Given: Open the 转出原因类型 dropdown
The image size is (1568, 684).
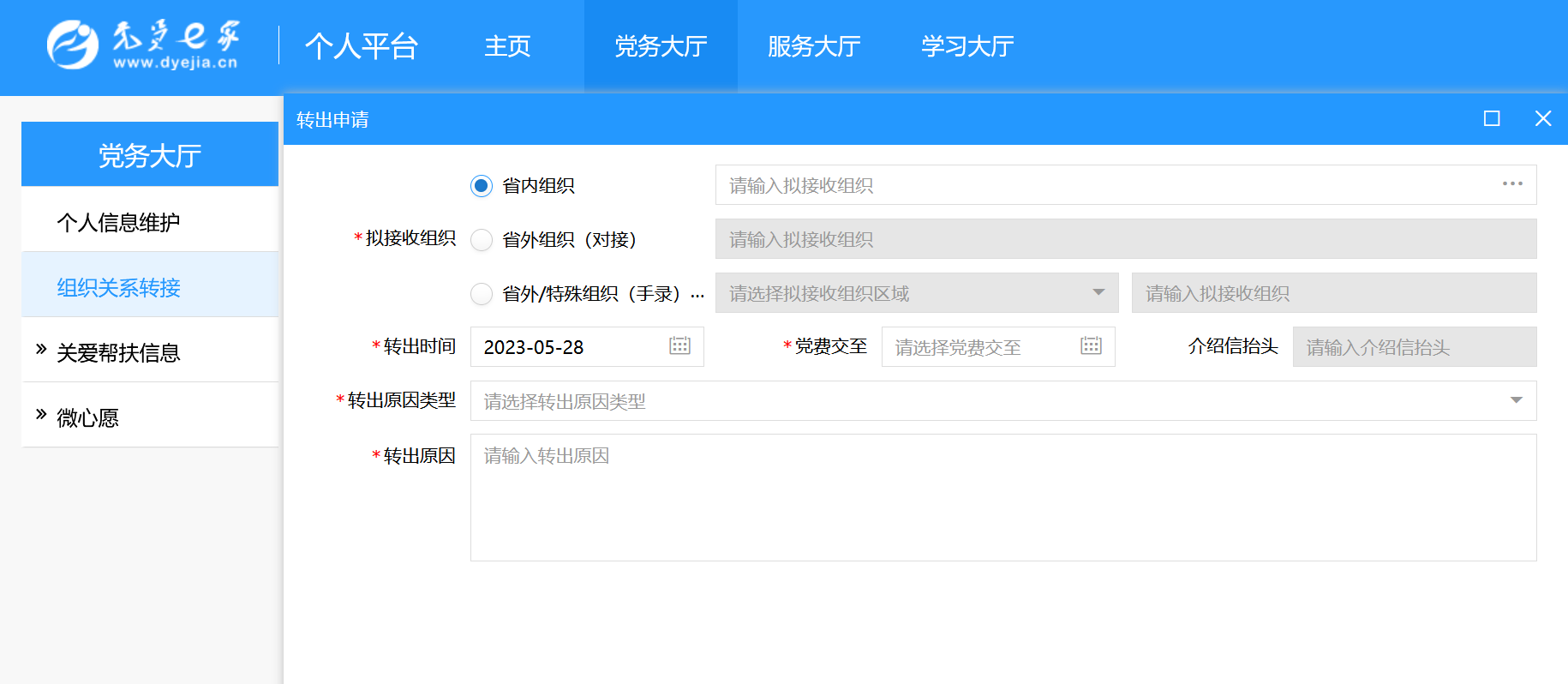Looking at the screenshot, I should point(1002,401).
